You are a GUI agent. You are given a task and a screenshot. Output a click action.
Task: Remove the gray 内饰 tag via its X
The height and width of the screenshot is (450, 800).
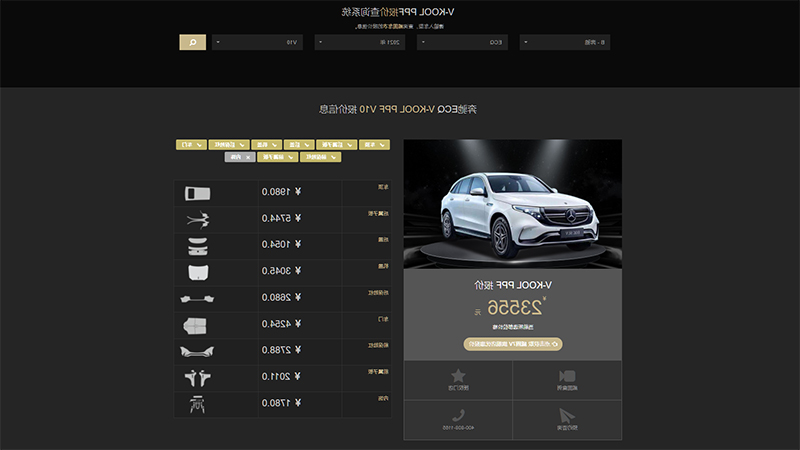(248, 157)
